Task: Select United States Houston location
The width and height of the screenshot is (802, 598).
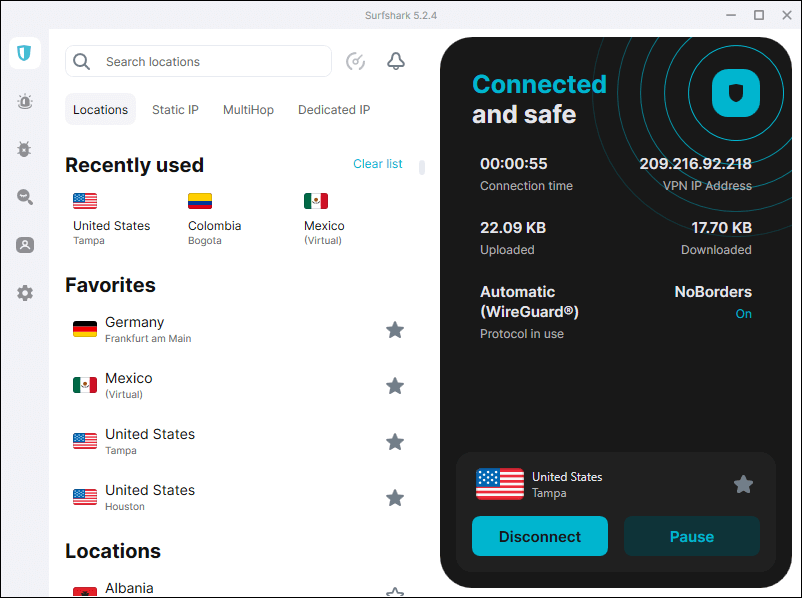Action: 238,498
